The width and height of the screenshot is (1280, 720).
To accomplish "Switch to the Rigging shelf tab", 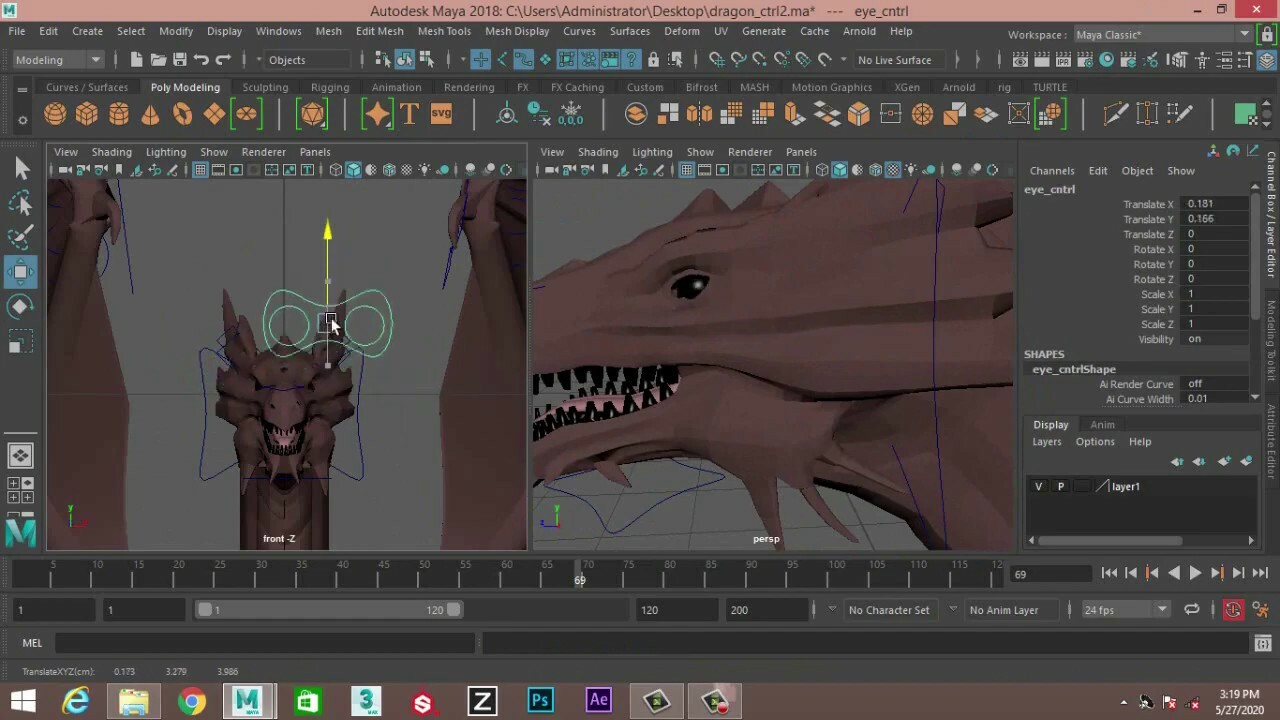I will [329, 87].
